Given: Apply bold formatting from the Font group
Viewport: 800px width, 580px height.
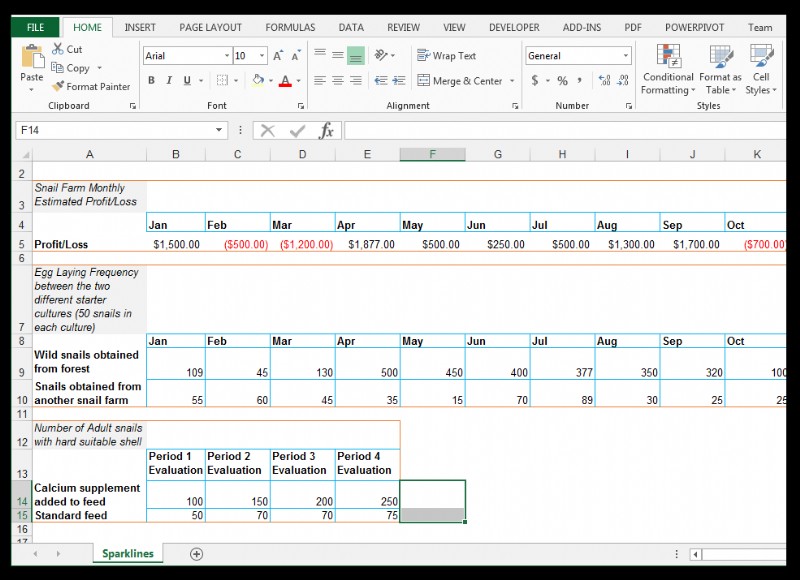Looking at the screenshot, I should 151,78.
